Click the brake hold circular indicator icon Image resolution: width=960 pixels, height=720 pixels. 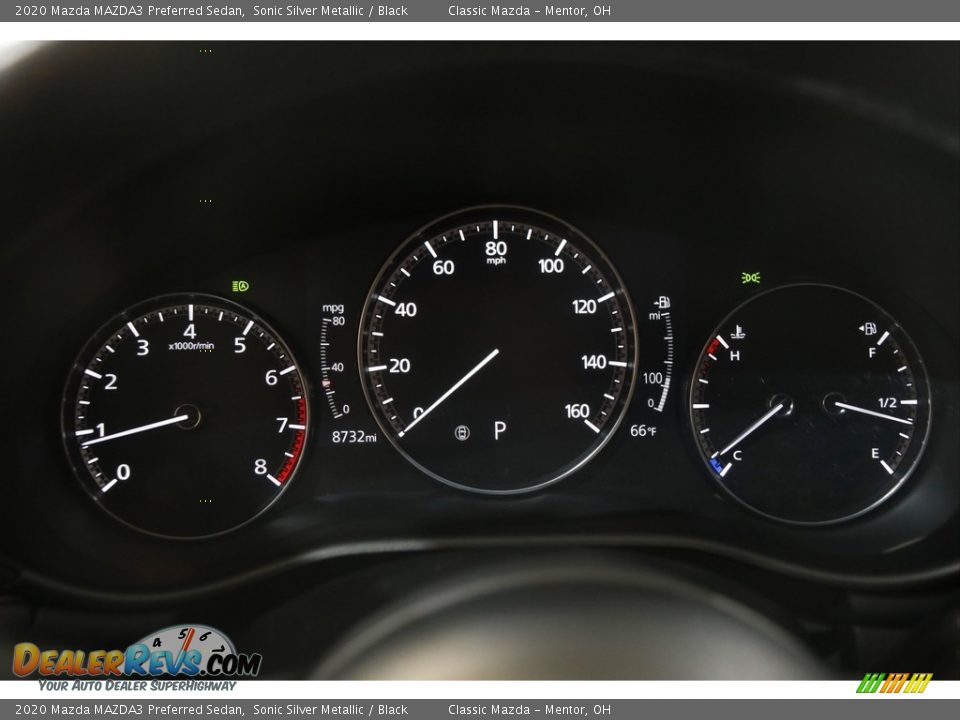pyautogui.click(x=461, y=432)
